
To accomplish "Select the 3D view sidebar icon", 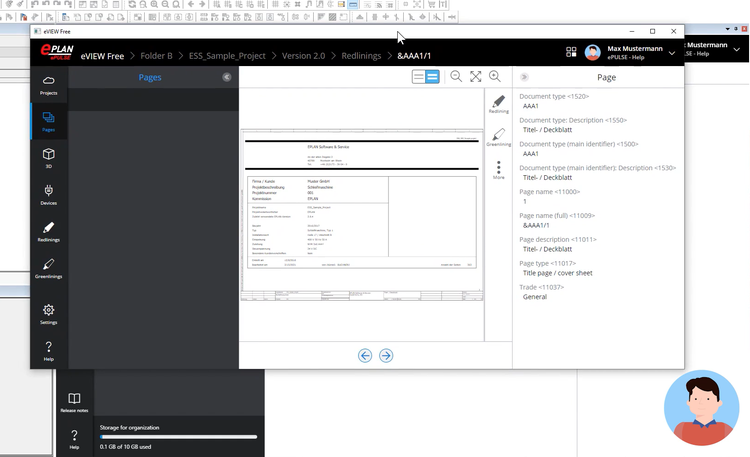I will click(48, 158).
